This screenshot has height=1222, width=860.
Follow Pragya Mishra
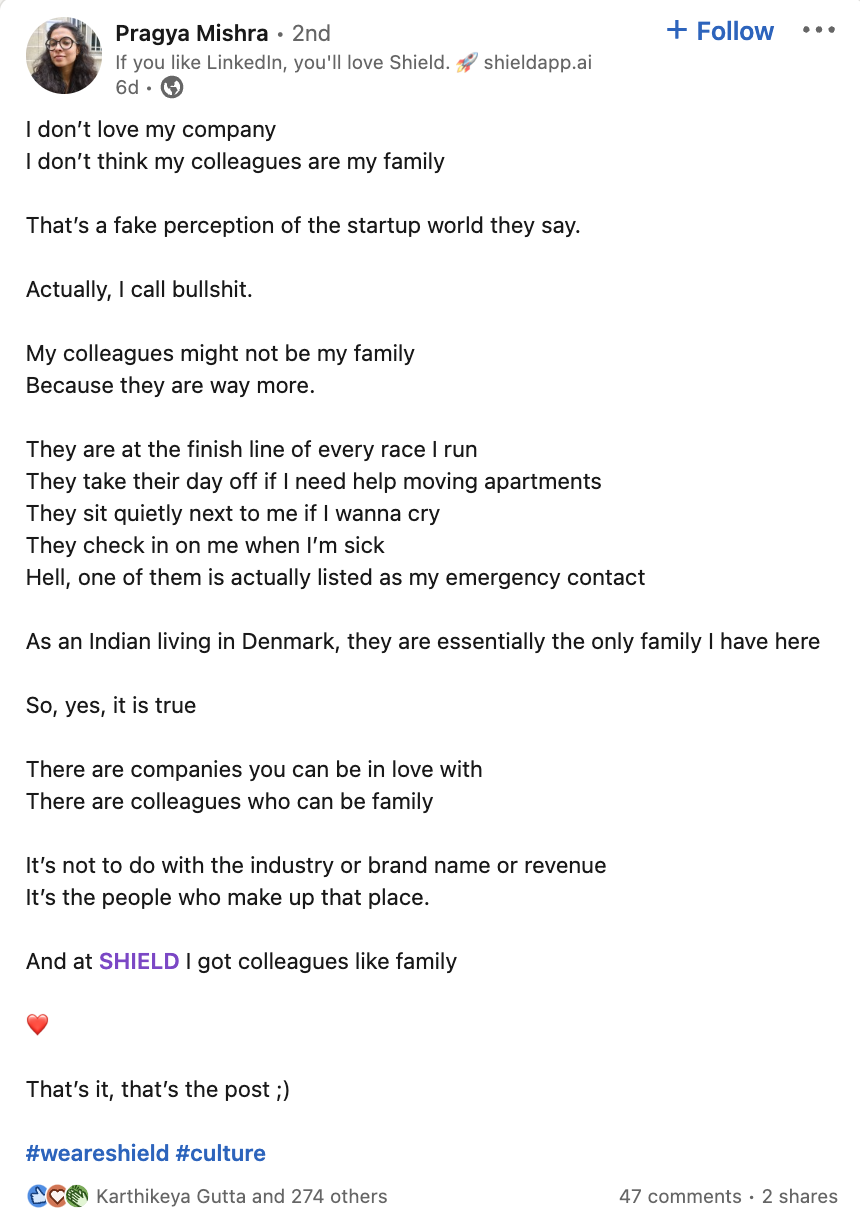(x=720, y=31)
